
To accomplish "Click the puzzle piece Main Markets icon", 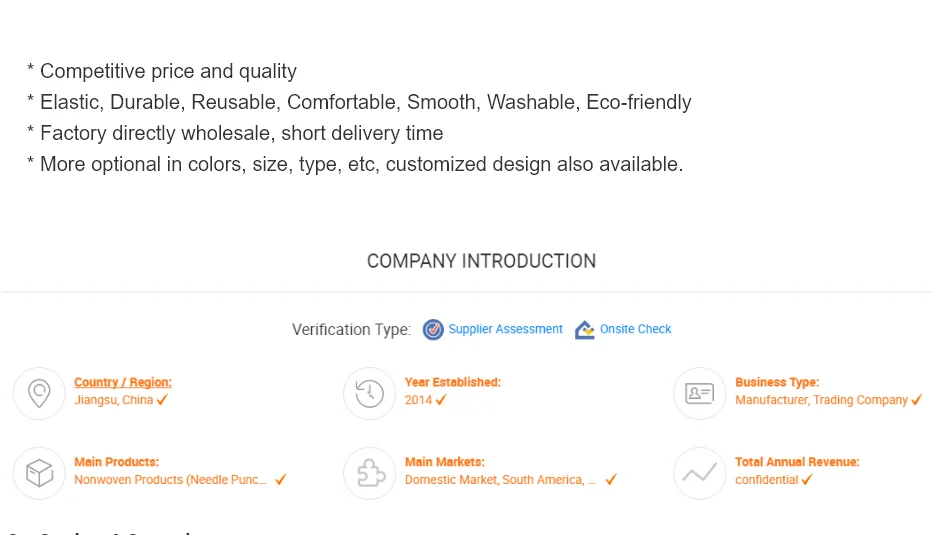I will (371, 473).
